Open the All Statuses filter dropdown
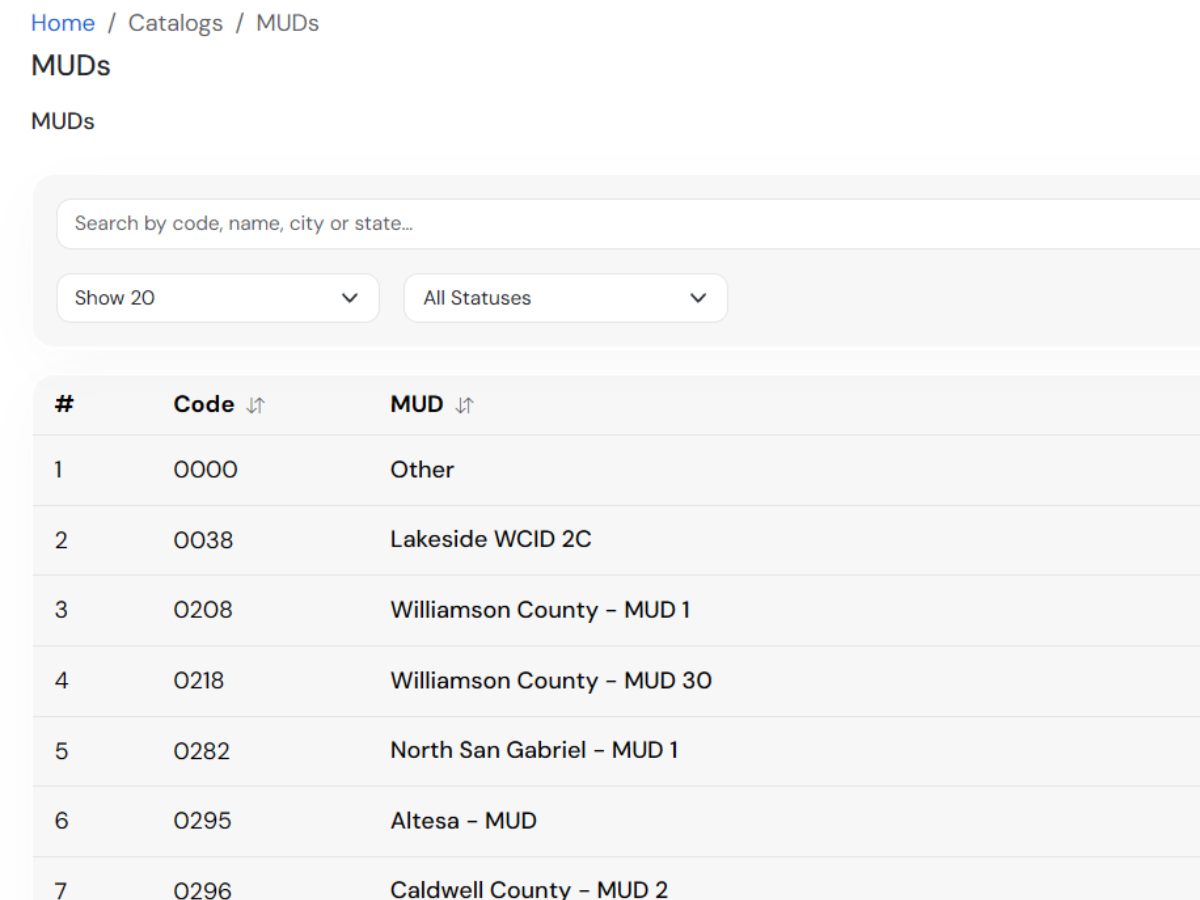This screenshot has height=900, width=1200. point(566,298)
